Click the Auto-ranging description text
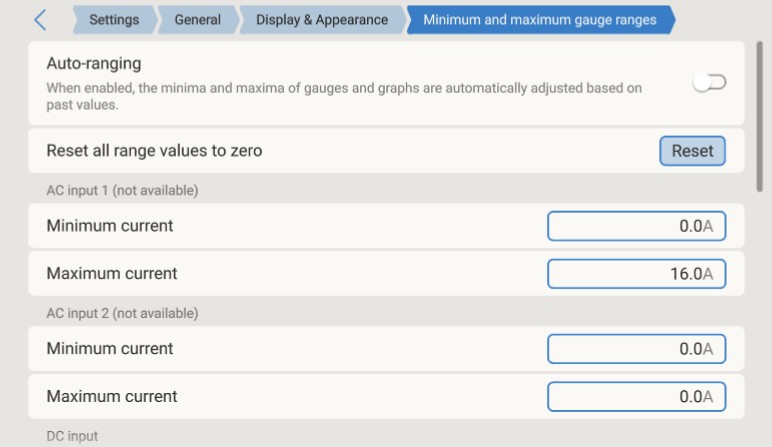This screenshot has width=772, height=447. (344, 96)
